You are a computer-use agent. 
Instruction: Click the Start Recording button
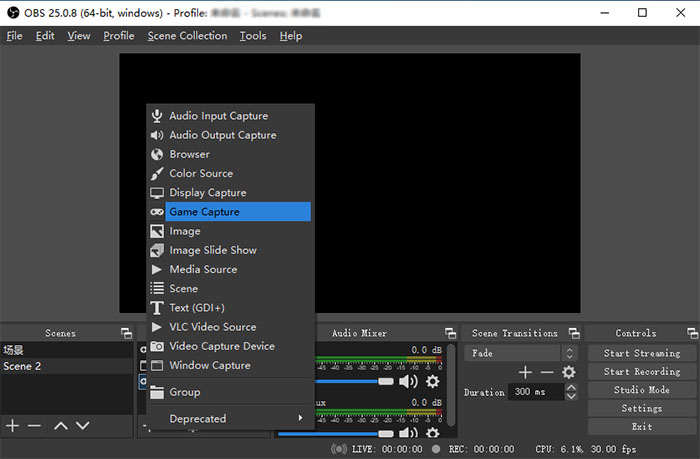tap(642, 371)
